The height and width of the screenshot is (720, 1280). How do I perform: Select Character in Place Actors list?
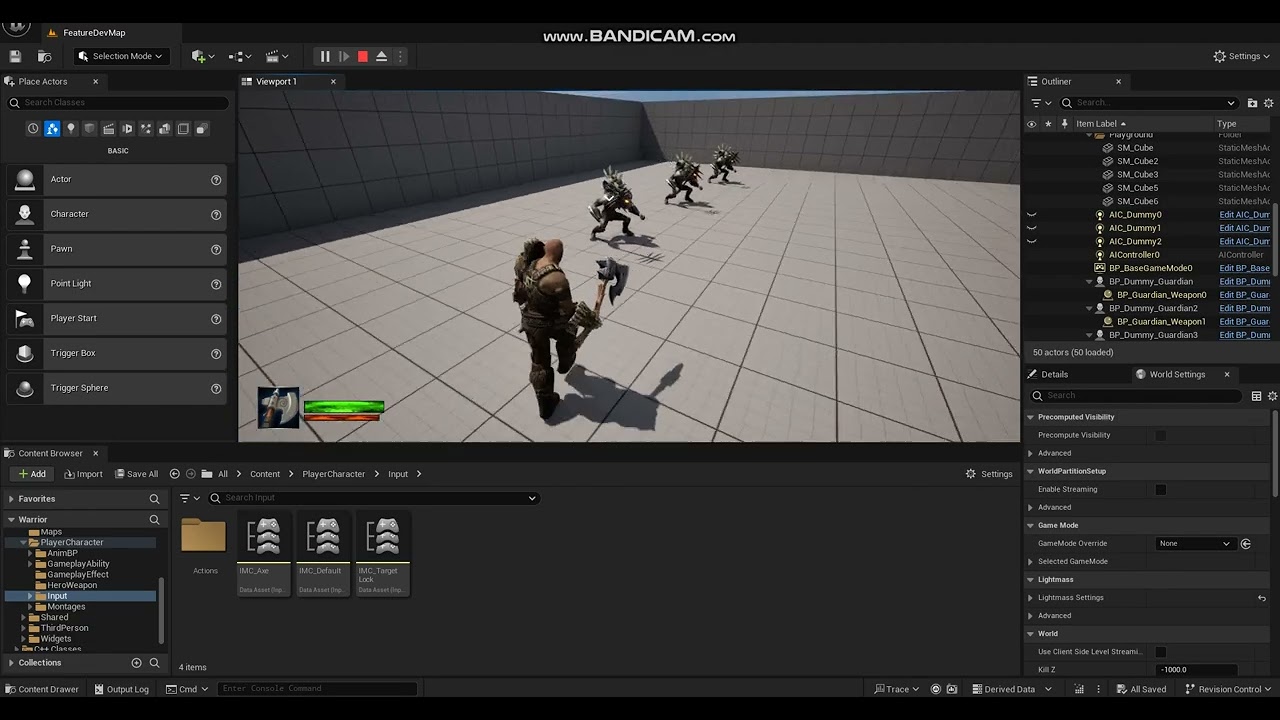(x=117, y=214)
